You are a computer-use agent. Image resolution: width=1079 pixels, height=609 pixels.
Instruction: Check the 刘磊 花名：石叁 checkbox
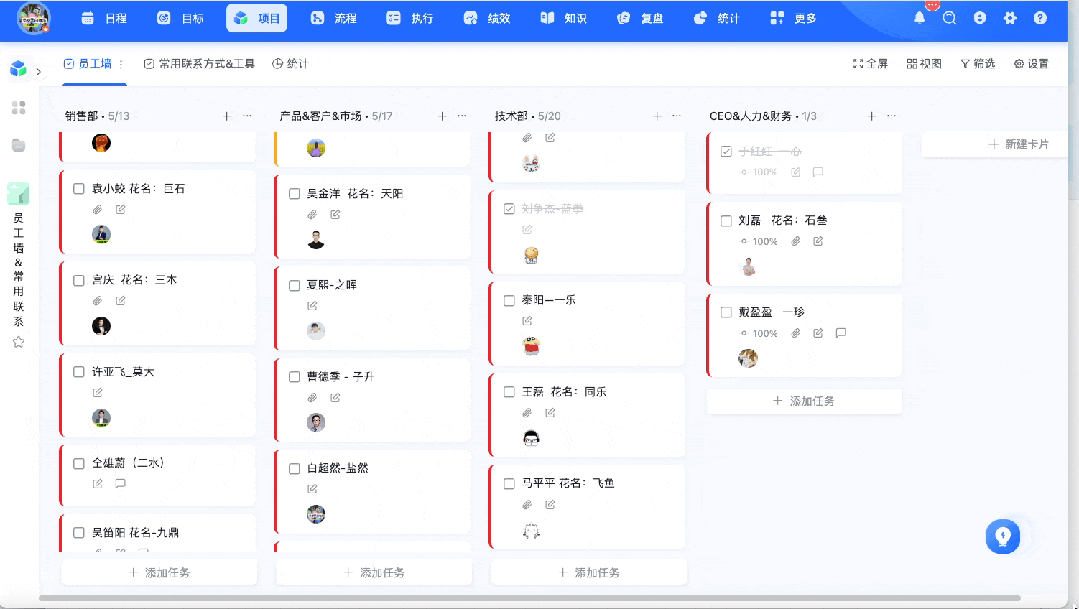[726, 221]
